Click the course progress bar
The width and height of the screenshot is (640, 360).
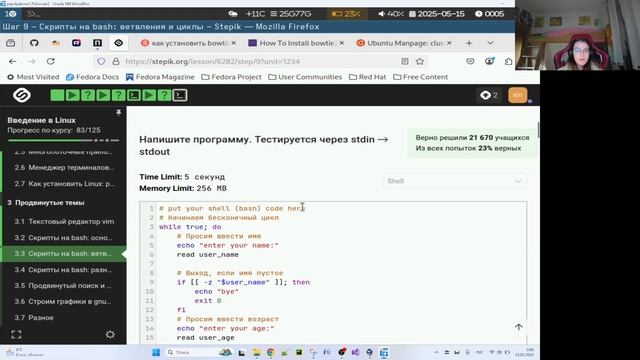63,140
